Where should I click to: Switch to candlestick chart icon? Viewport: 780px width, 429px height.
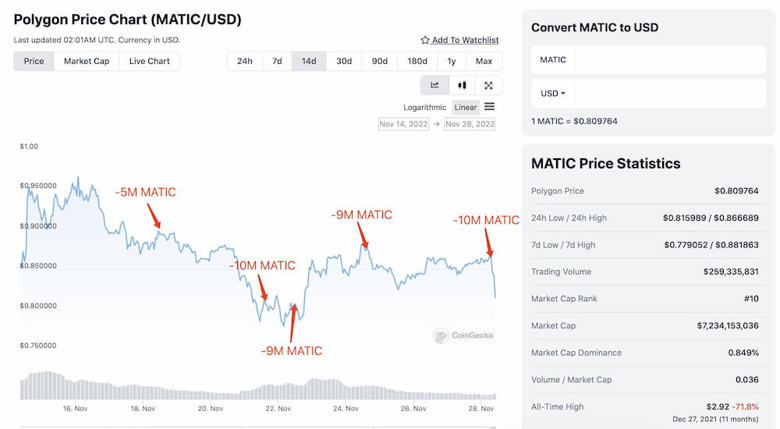(x=462, y=85)
